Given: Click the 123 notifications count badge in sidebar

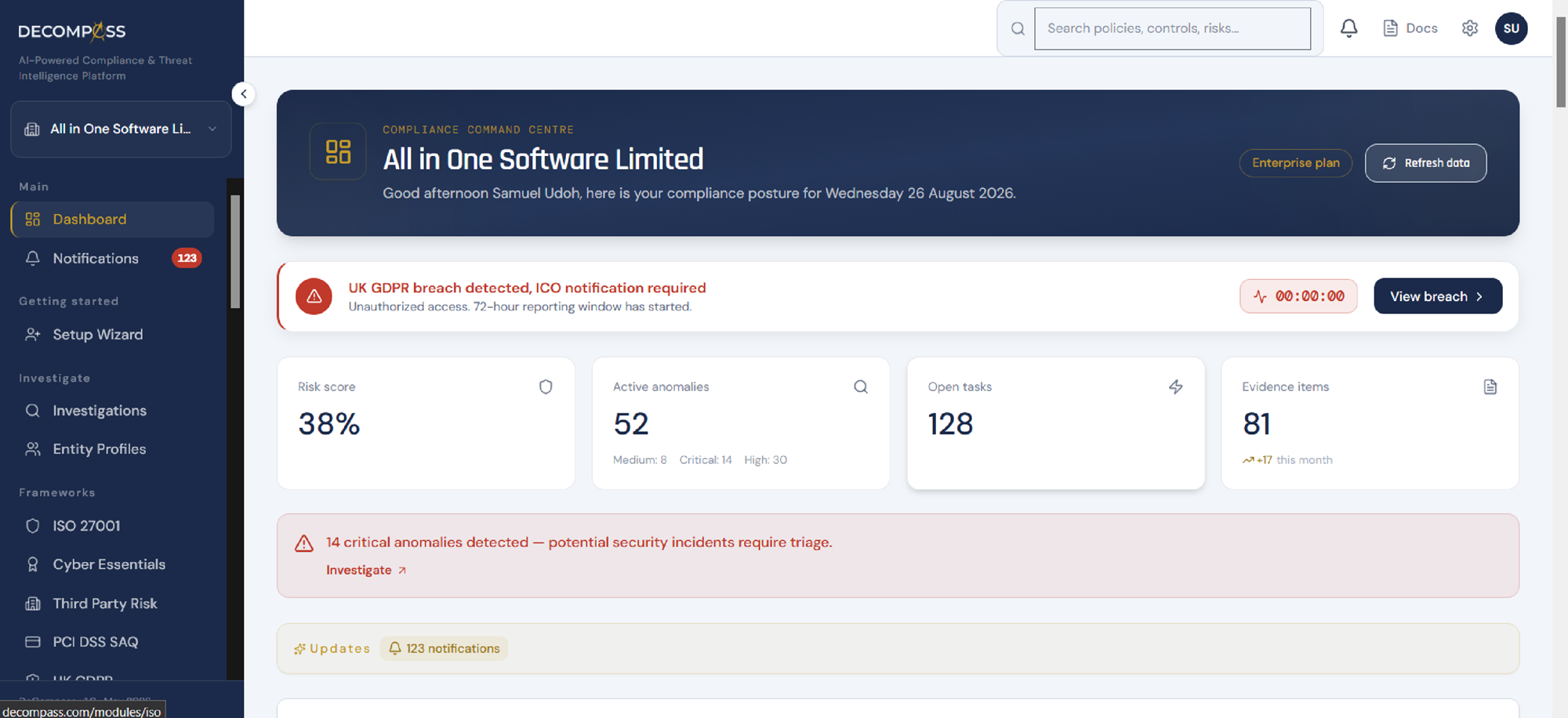Looking at the screenshot, I should (x=187, y=258).
